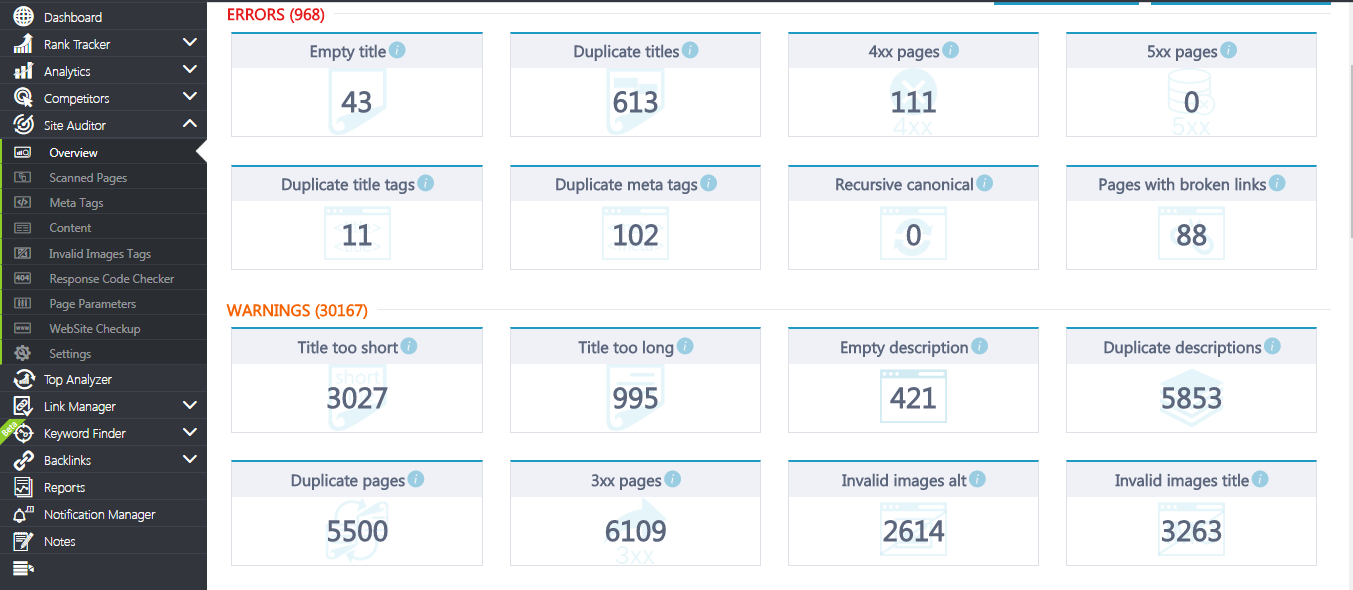
Task: Expand the Backlinks menu chevron
Action: click(190, 460)
